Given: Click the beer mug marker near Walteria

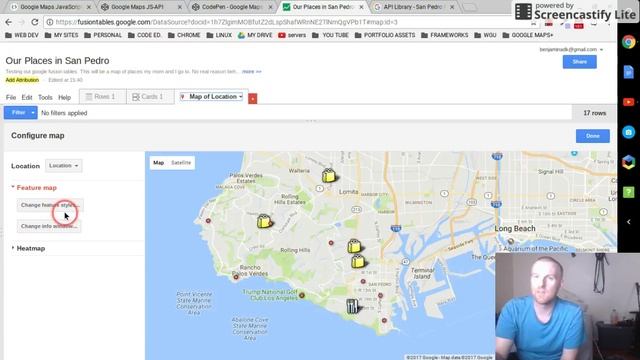Looking at the screenshot, I should (x=329, y=175).
